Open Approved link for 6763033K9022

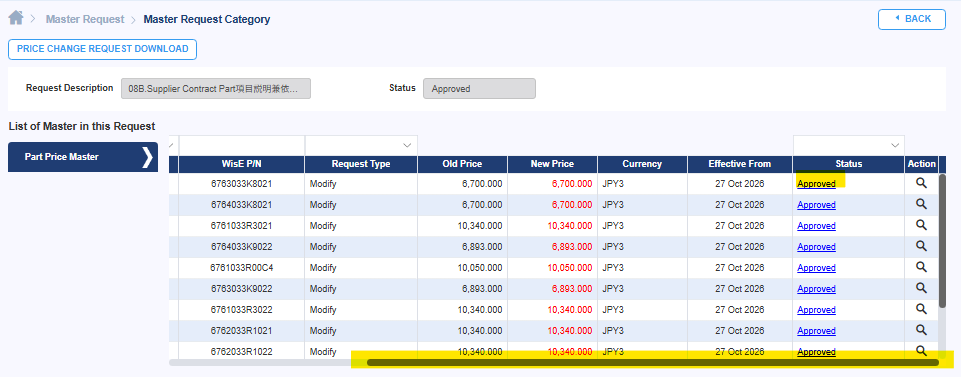816,289
